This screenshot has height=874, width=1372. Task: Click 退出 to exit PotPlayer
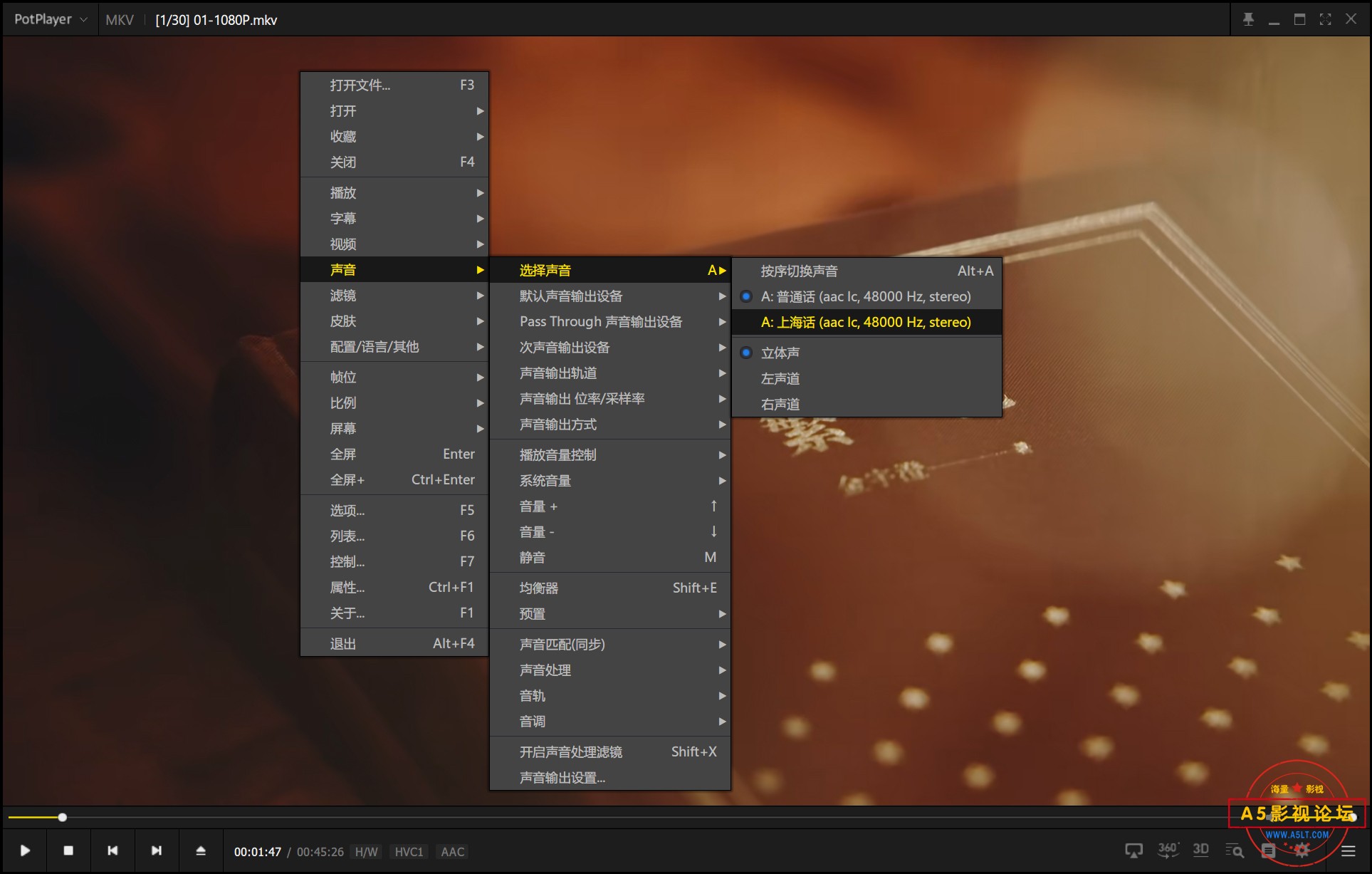point(394,643)
